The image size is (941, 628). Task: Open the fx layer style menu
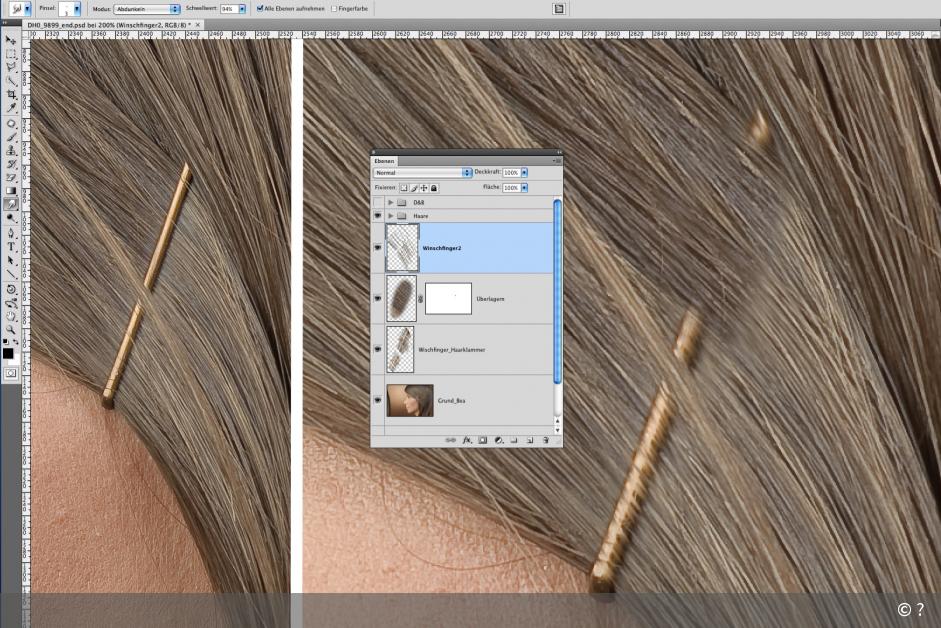[x=467, y=440]
